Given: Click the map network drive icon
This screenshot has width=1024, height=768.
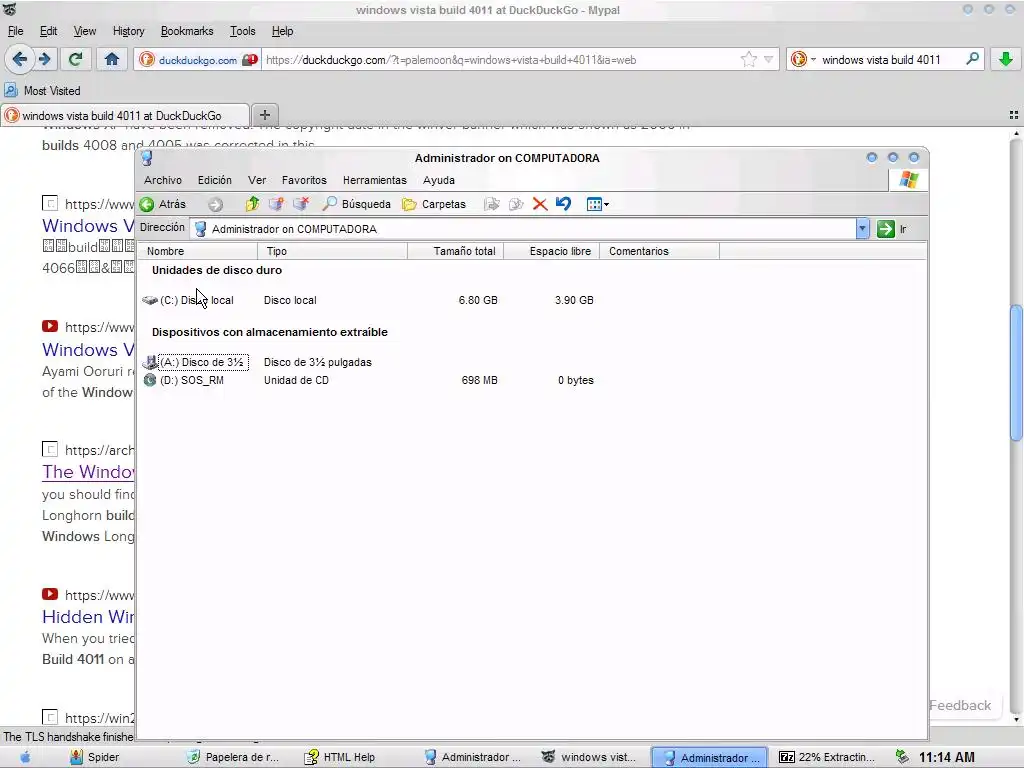Looking at the screenshot, I should (276, 204).
